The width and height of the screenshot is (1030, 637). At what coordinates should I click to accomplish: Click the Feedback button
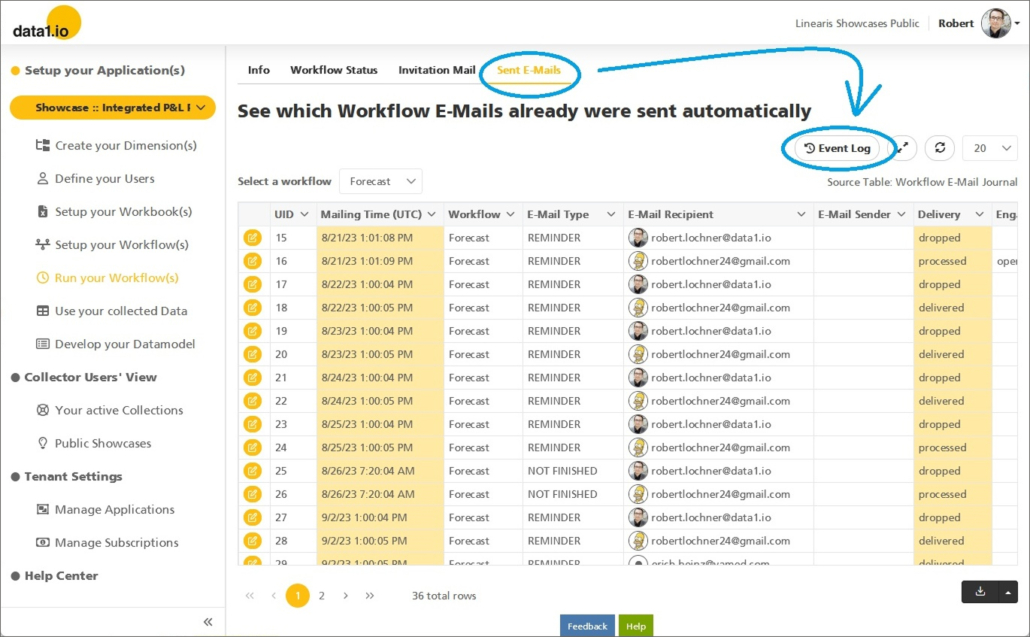[587, 626]
